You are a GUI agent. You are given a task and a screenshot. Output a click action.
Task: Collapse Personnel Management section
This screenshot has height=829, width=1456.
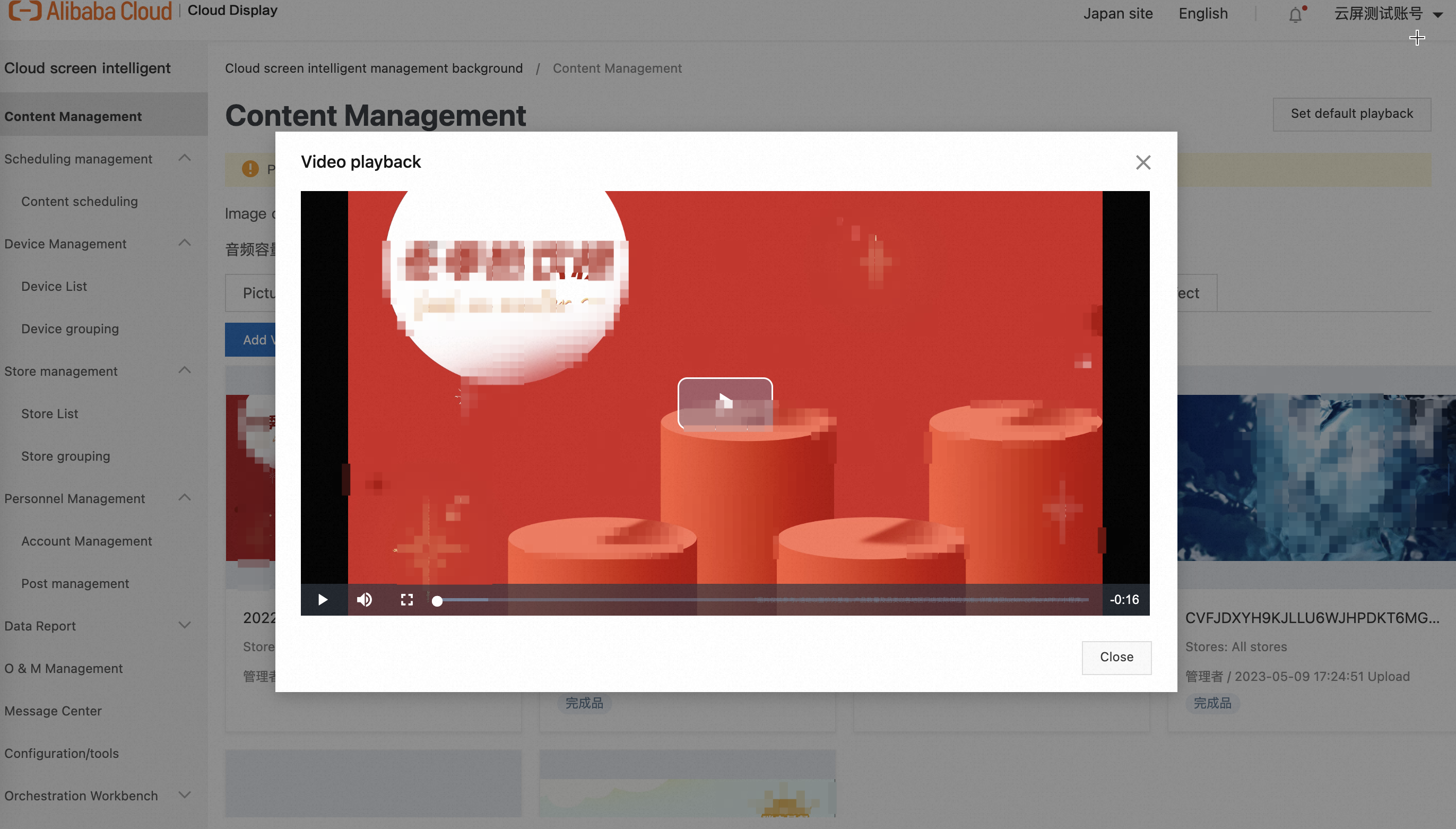point(185,498)
